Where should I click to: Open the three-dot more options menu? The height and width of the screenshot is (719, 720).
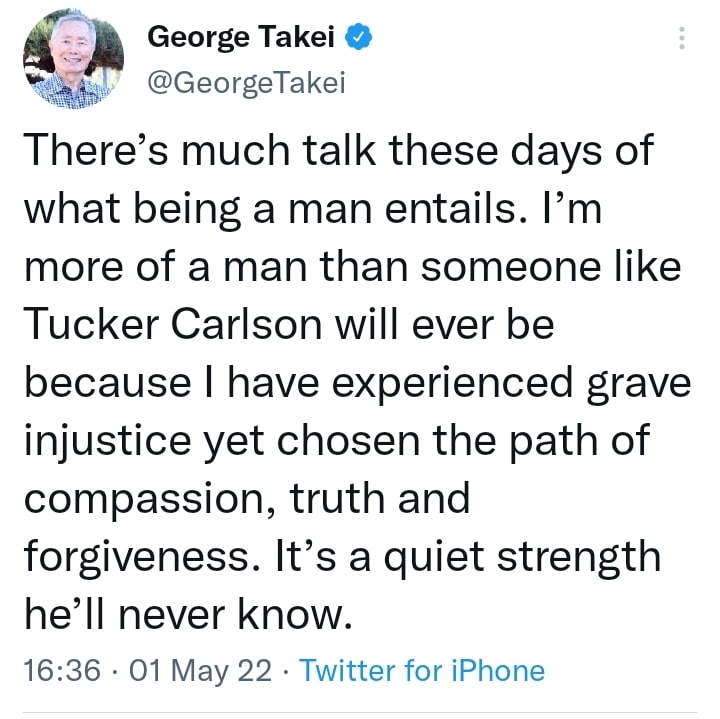coord(682,38)
